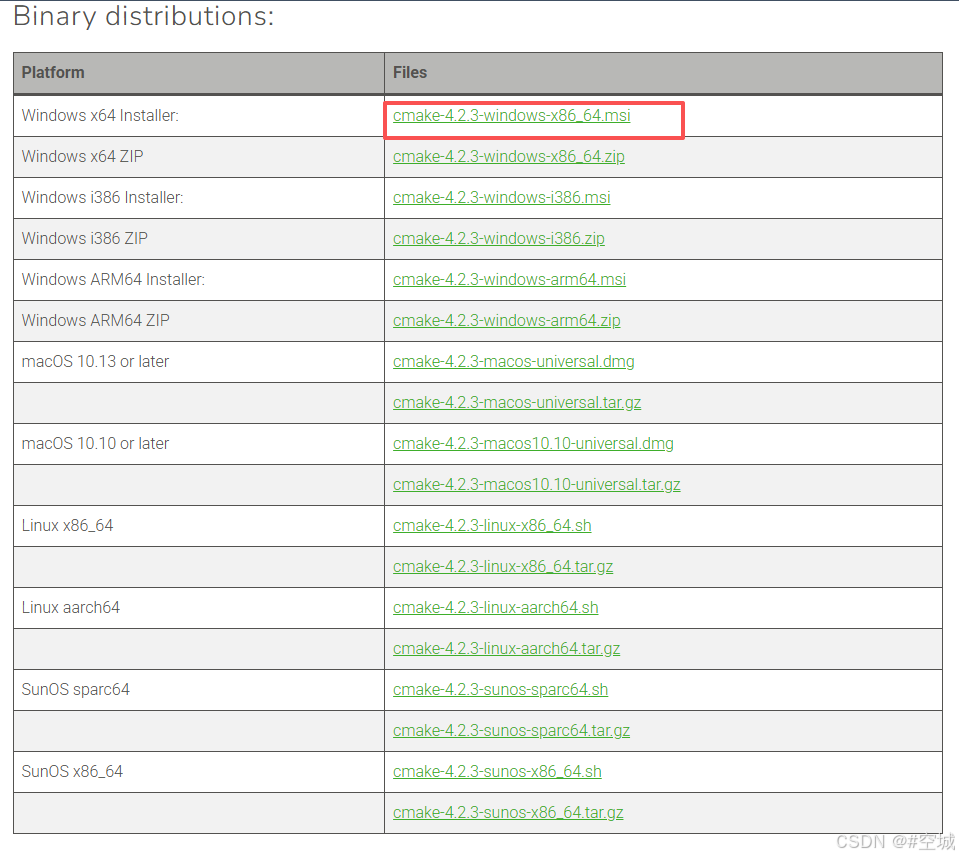959x859 pixels.
Task: Click the 'macOS 10.13 or later' cell
Action: click(x=199, y=362)
